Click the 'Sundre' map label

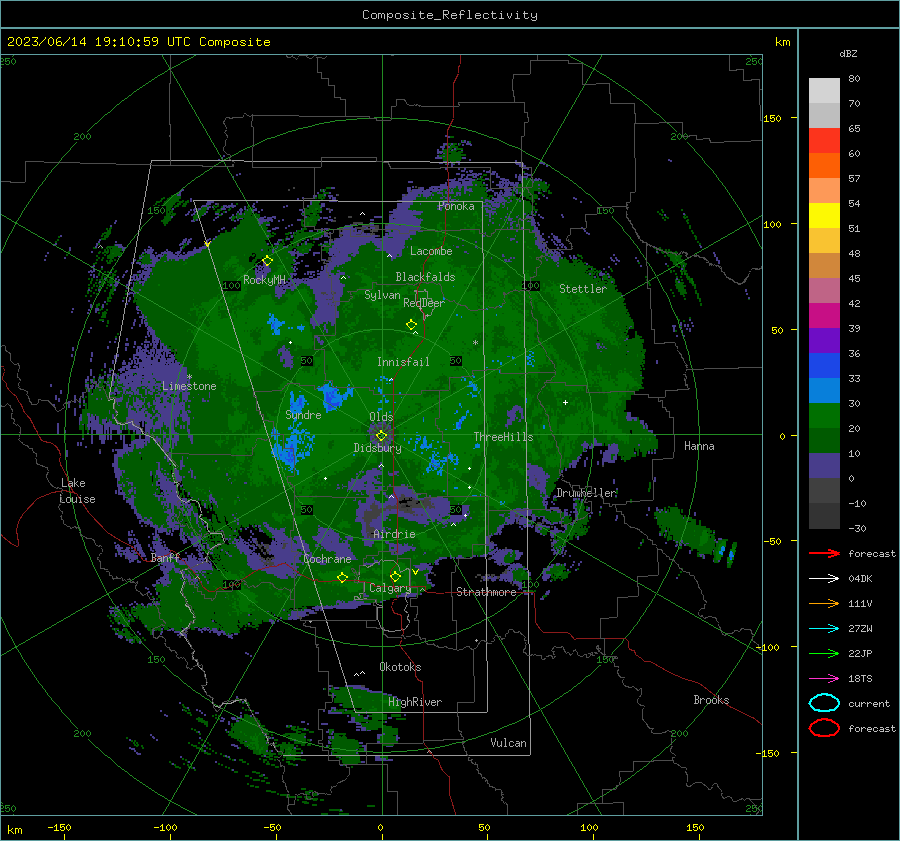click(303, 415)
